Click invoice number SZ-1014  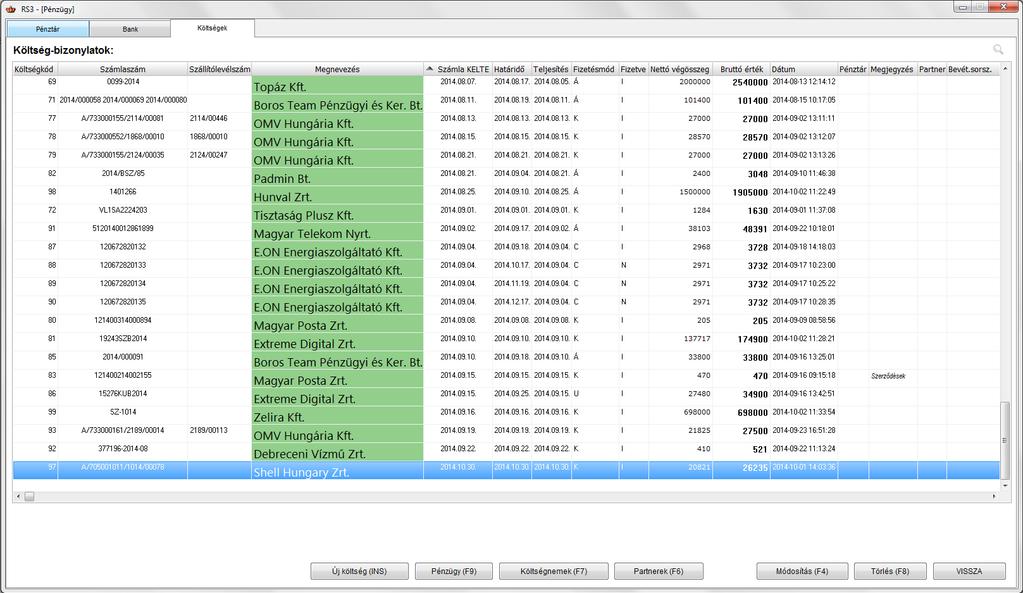click(x=123, y=412)
